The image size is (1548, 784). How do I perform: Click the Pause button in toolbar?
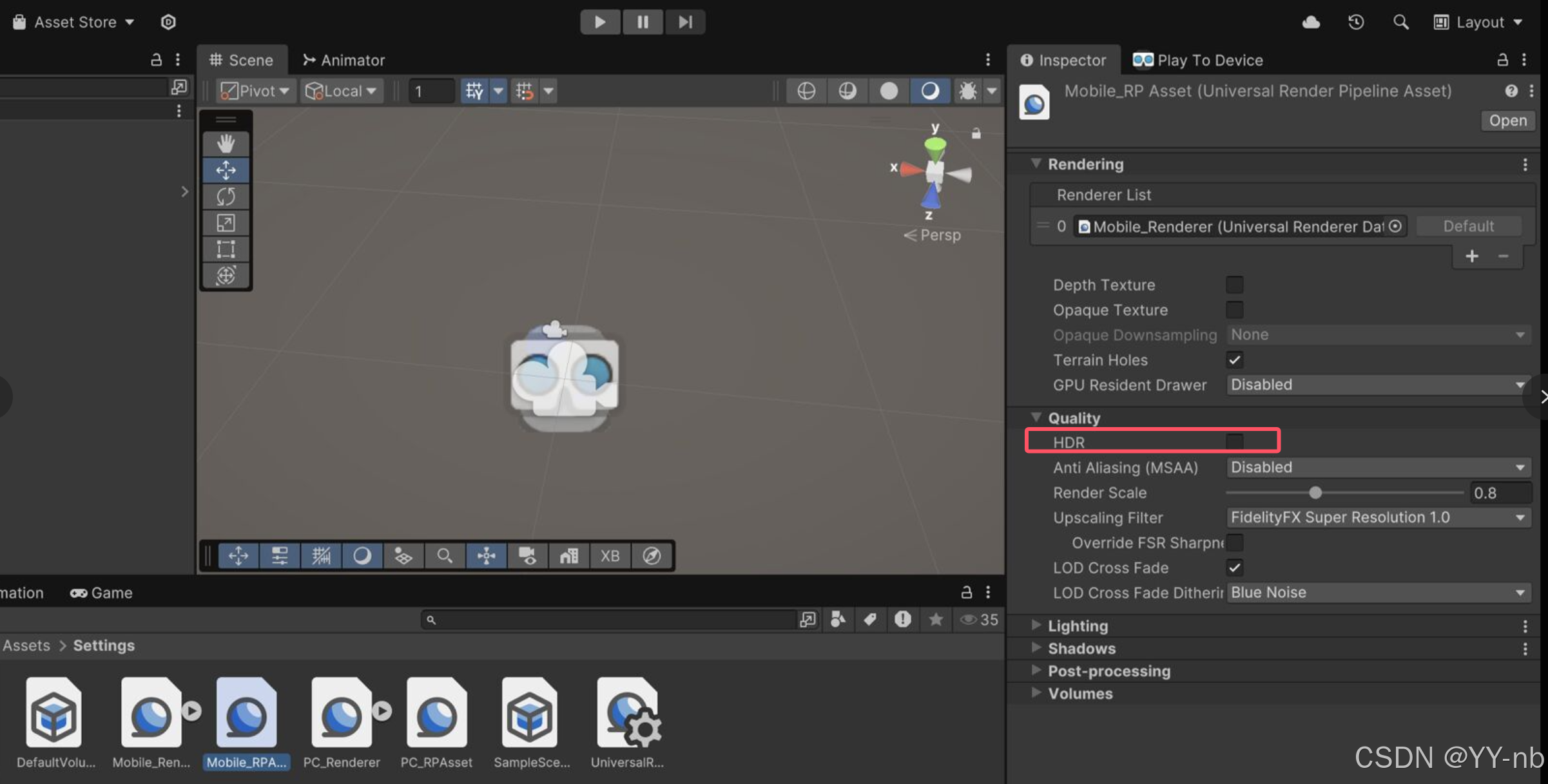(641, 22)
